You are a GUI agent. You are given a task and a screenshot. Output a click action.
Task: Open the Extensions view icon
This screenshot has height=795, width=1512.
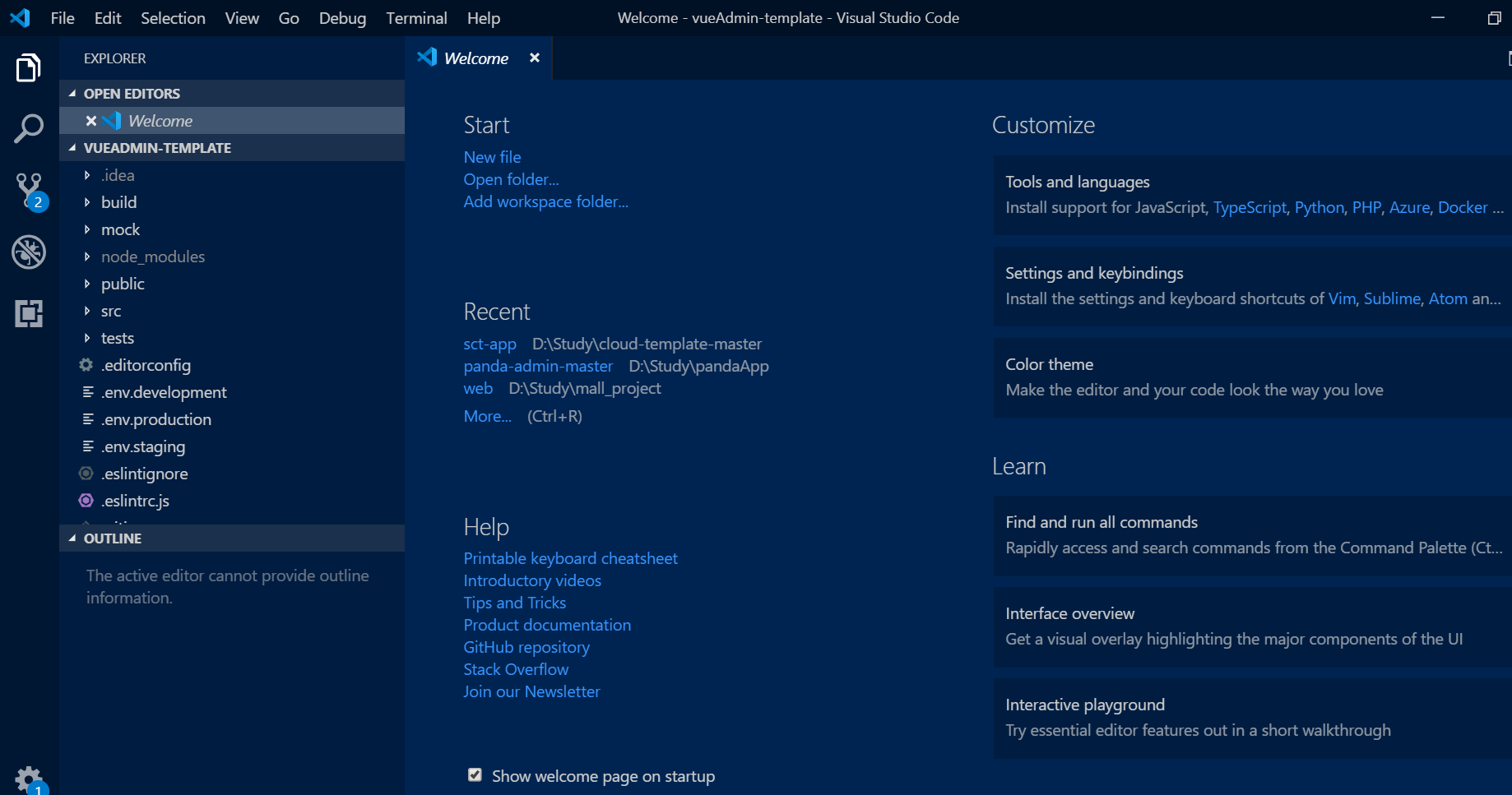(x=29, y=313)
